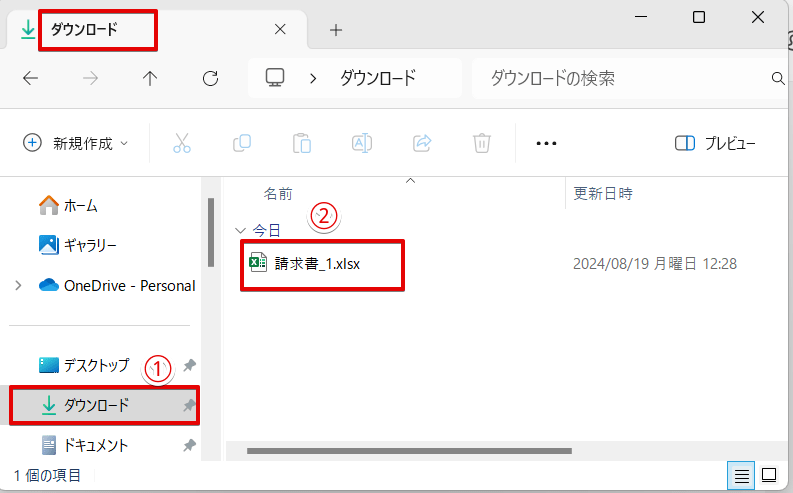Click the Cut scissors icon

[182, 143]
